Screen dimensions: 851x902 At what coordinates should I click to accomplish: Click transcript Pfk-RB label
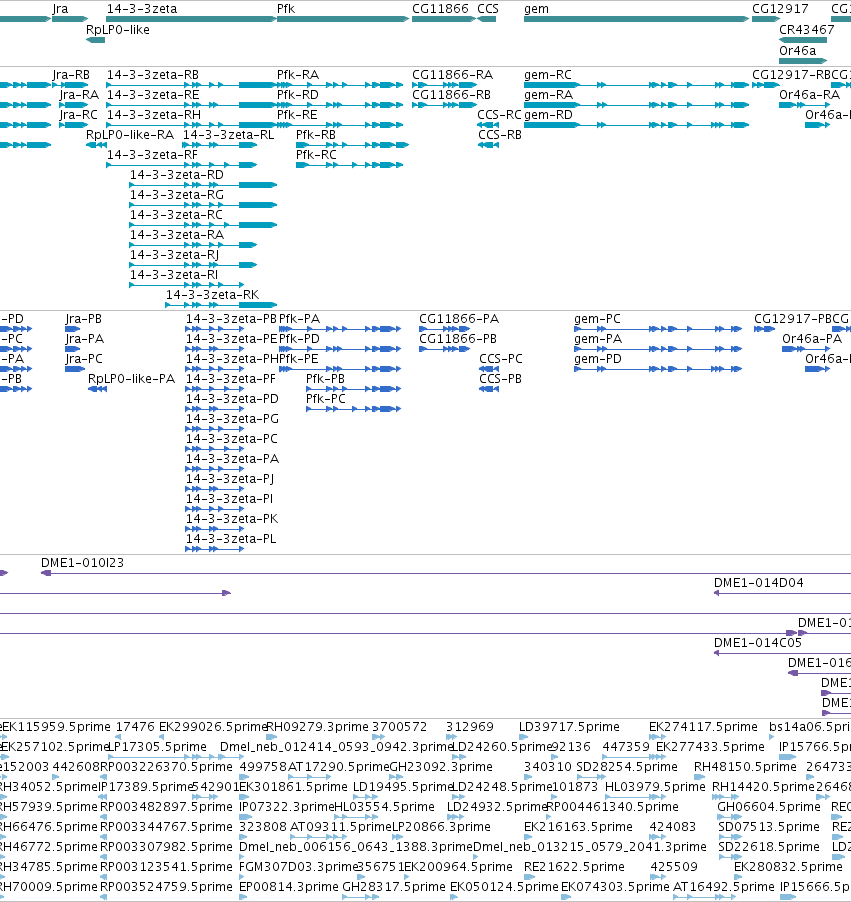tap(316, 135)
